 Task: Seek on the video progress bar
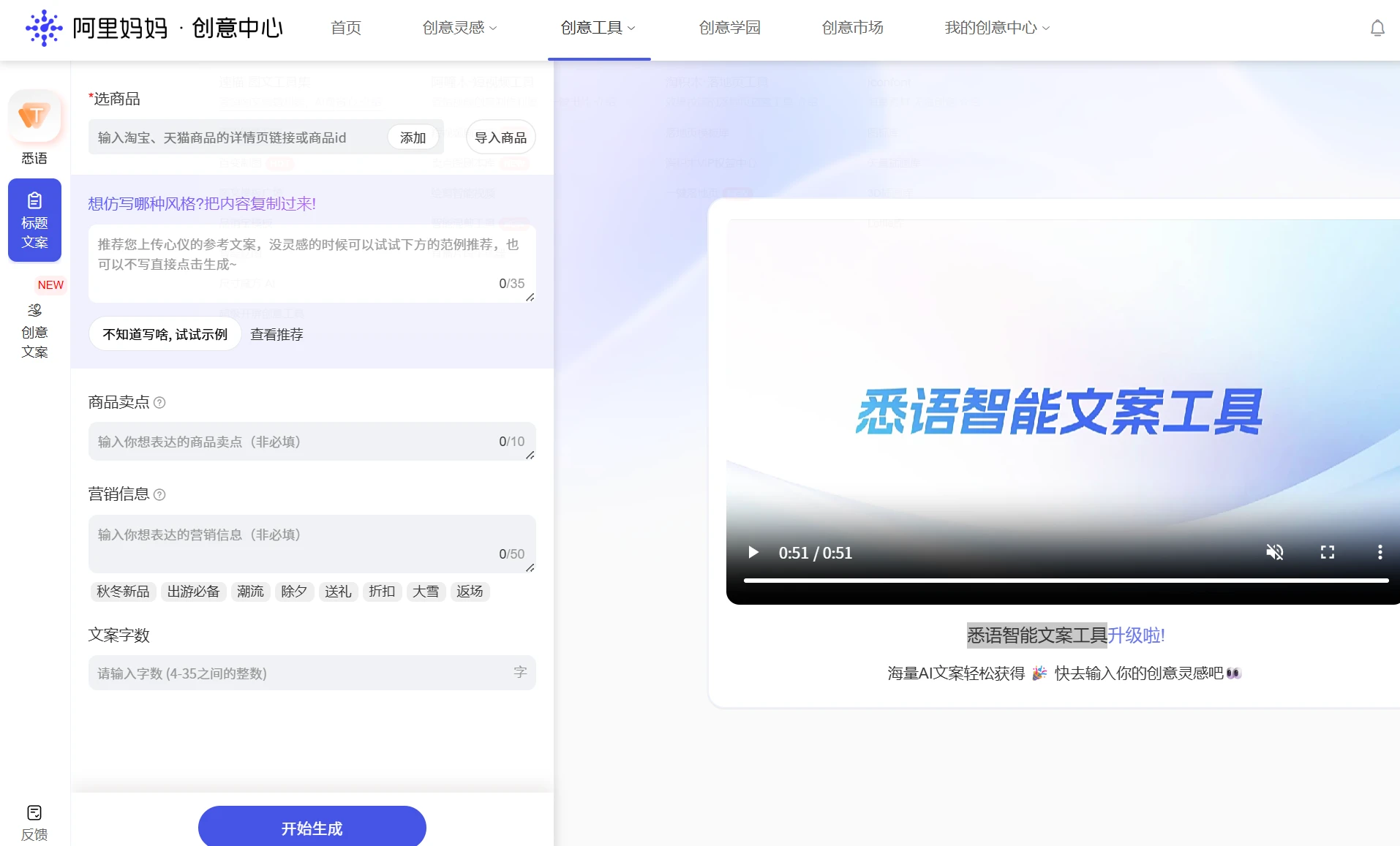coord(1066,581)
